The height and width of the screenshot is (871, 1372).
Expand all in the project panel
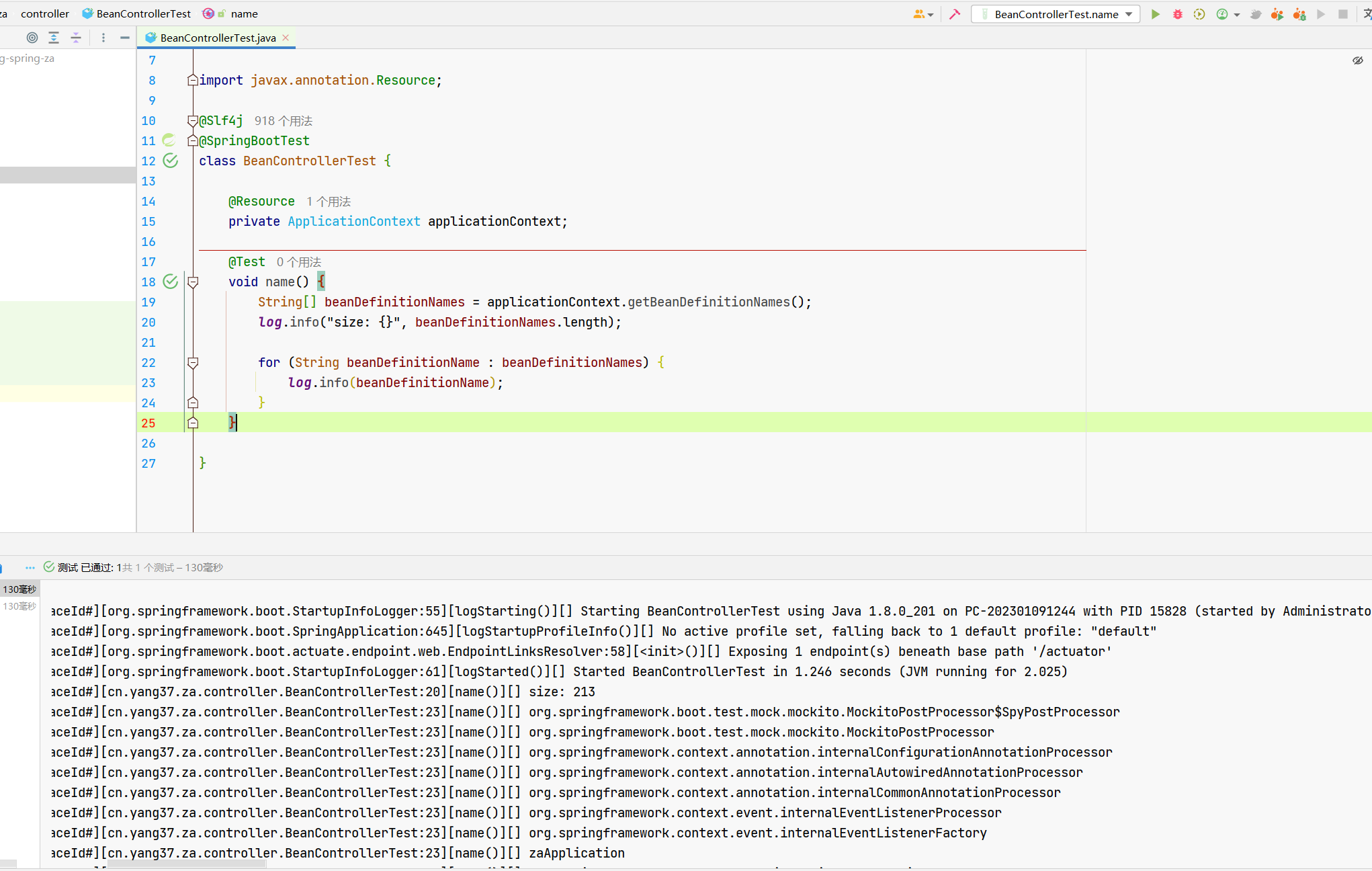click(x=54, y=38)
